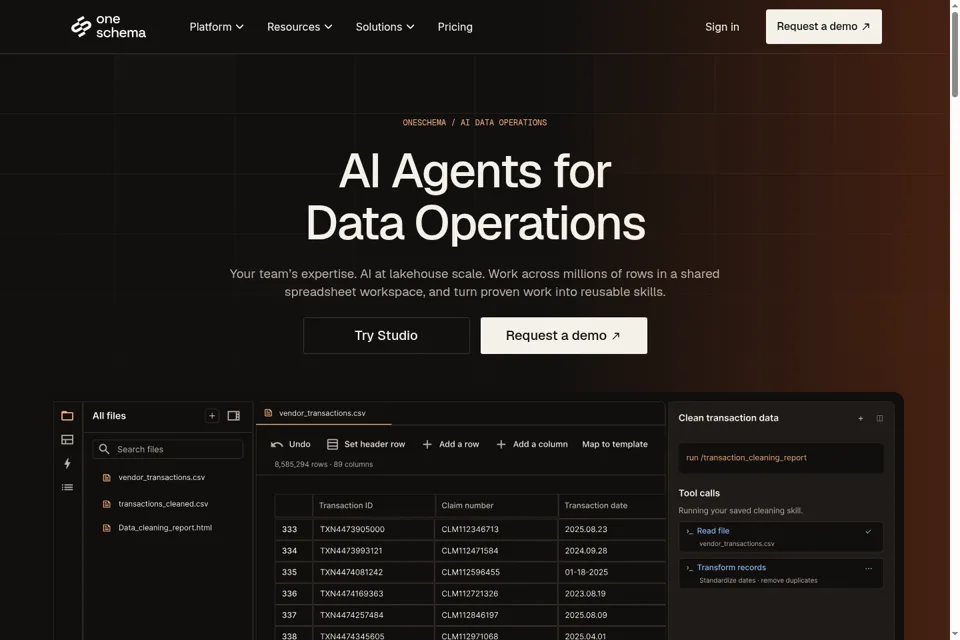Screen dimensions: 960x640
Task: Click the ellipsis on Transform records
Action: pyautogui.click(x=868, y=568)
